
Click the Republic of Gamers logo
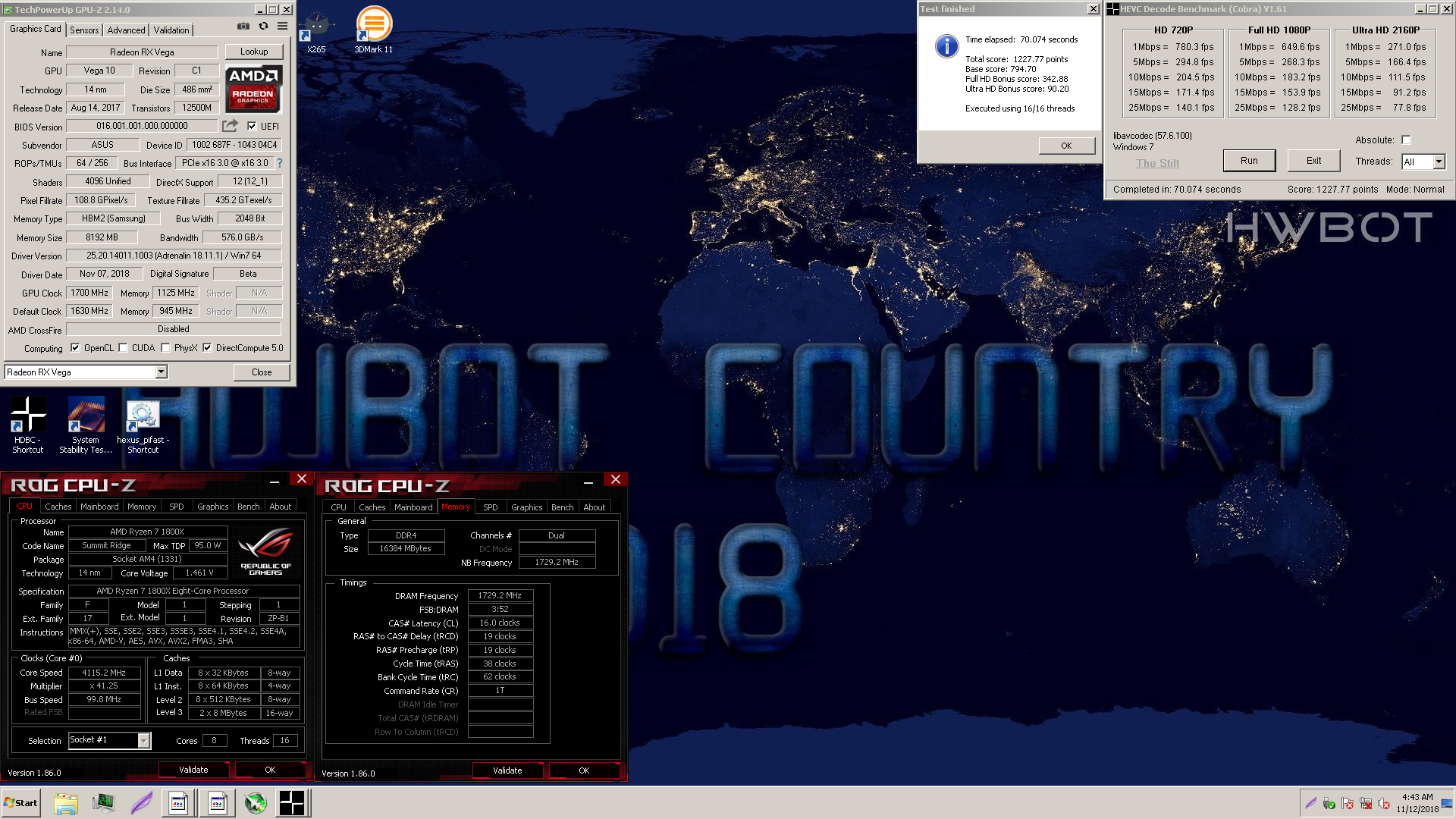coord(265,552)
